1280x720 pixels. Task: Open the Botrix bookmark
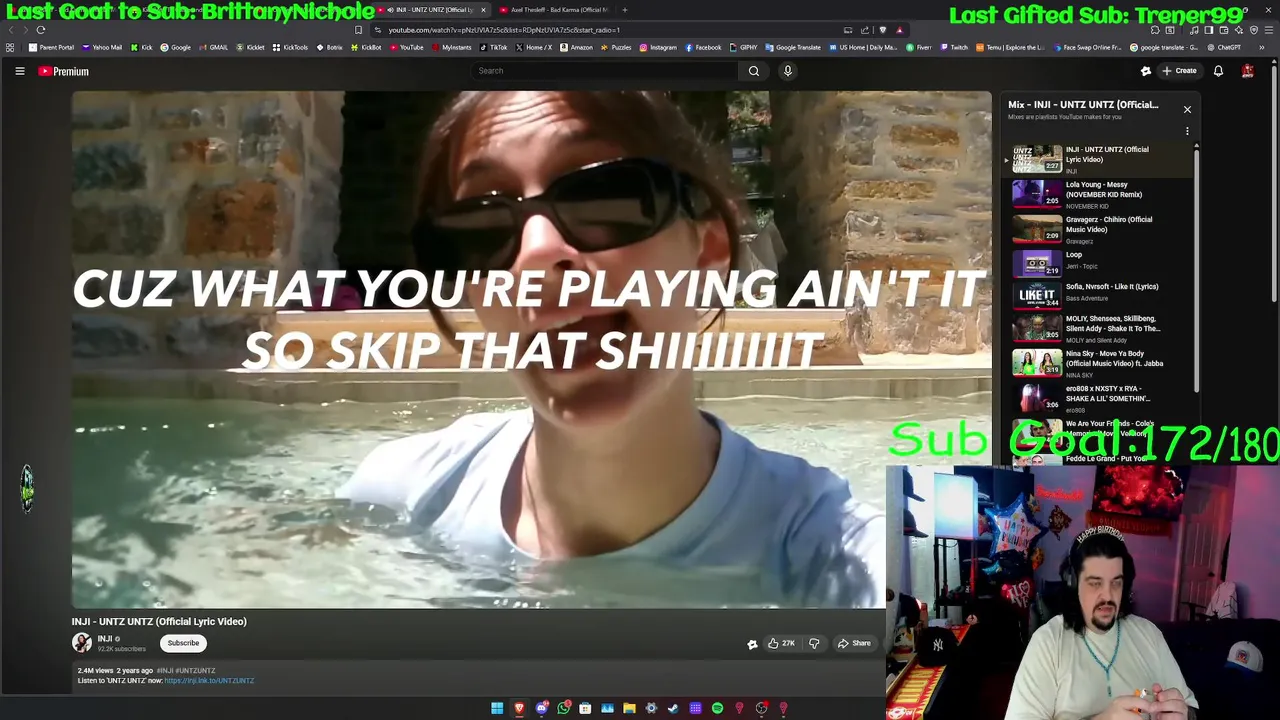(329, 47)
